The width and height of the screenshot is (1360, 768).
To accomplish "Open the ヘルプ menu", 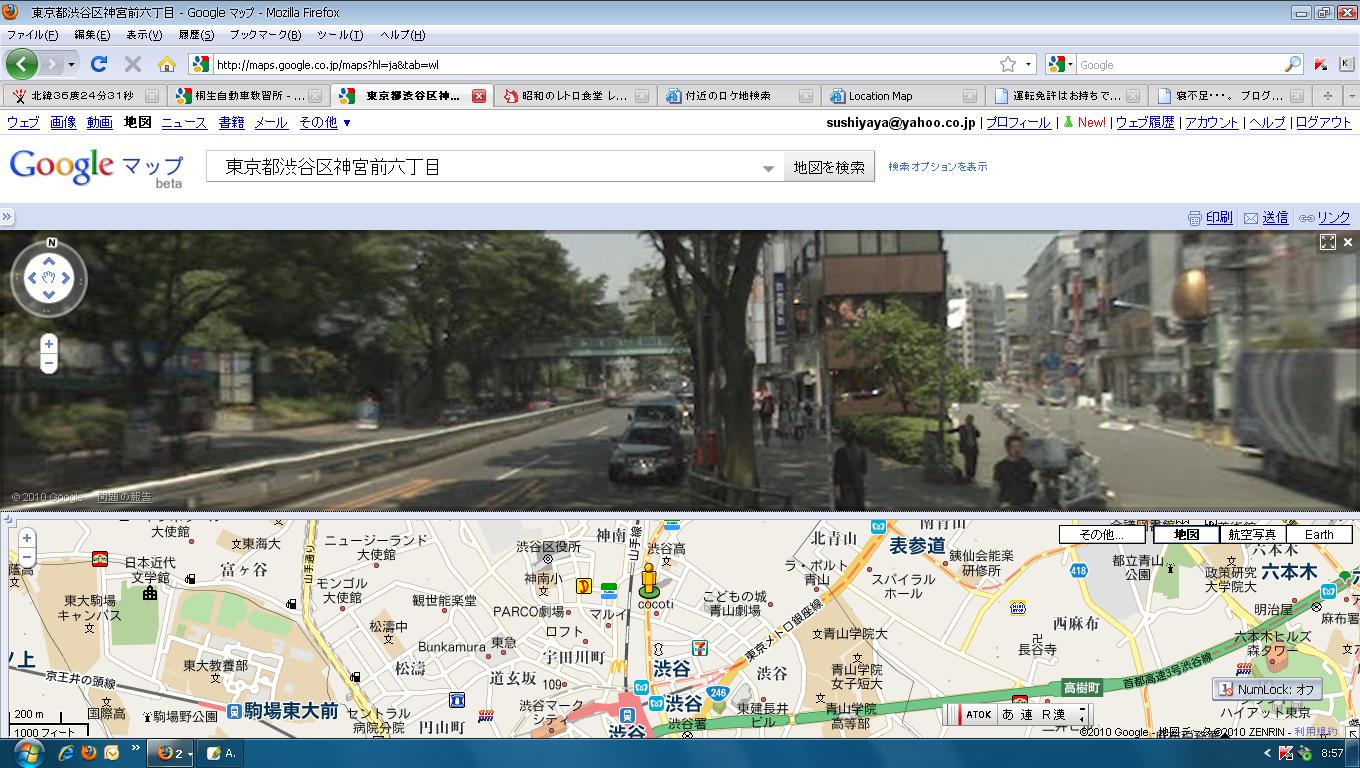I will click(x=402, y=35).
